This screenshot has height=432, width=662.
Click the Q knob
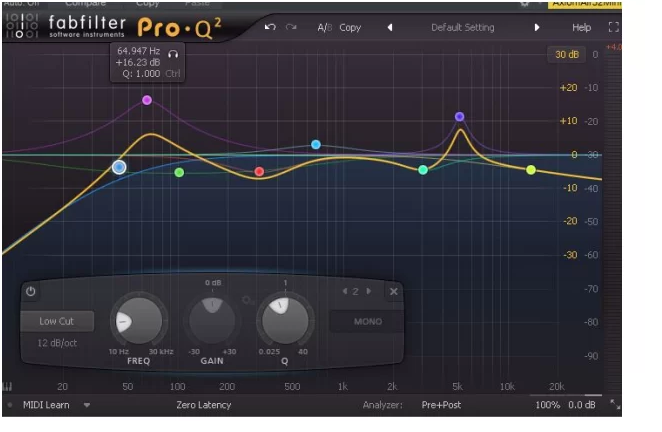(x=285, y=320)
